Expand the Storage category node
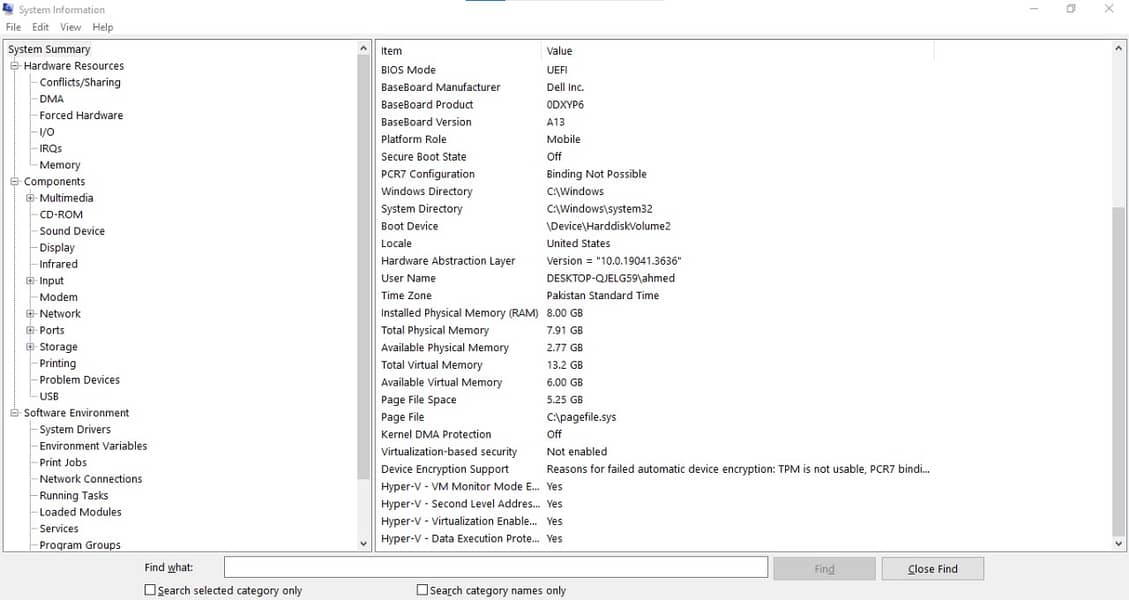The height and width of the screenshot is (600, 1129). click(x=31, y=347)
